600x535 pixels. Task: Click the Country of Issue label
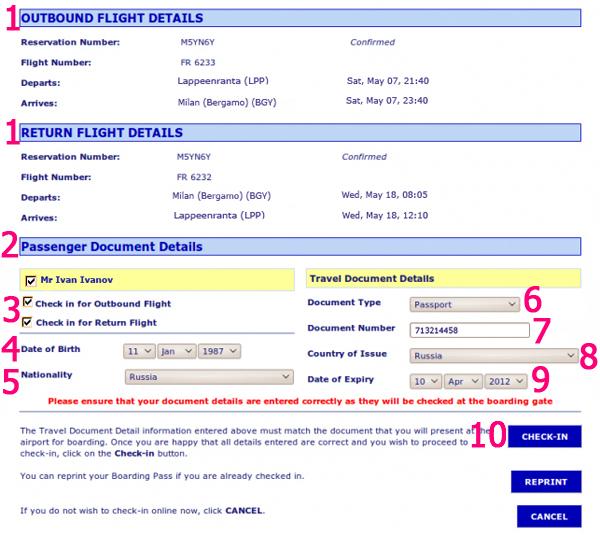[x=347, y=354]
